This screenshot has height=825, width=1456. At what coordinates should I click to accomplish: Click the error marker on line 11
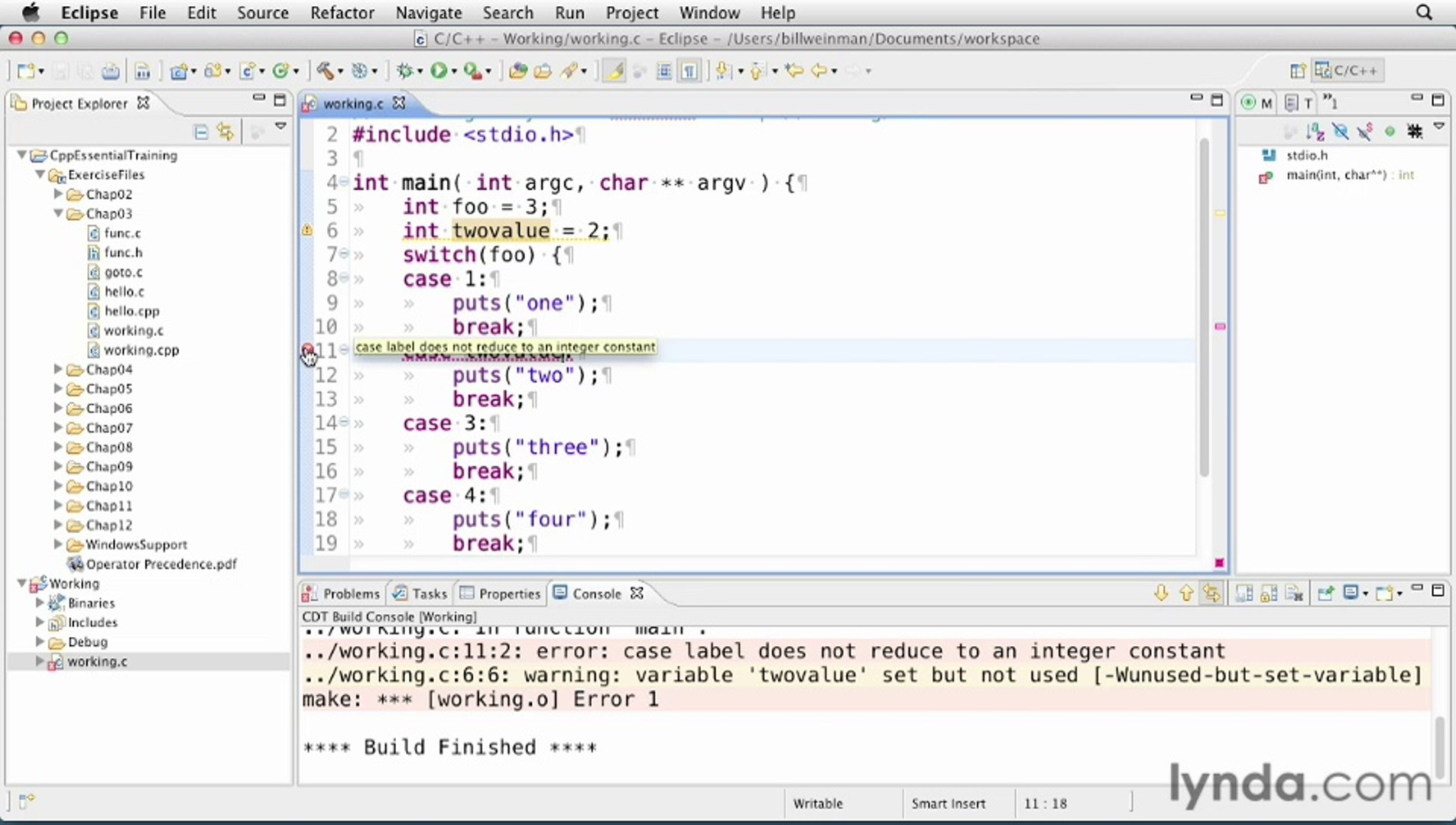[x=307, y=351]
